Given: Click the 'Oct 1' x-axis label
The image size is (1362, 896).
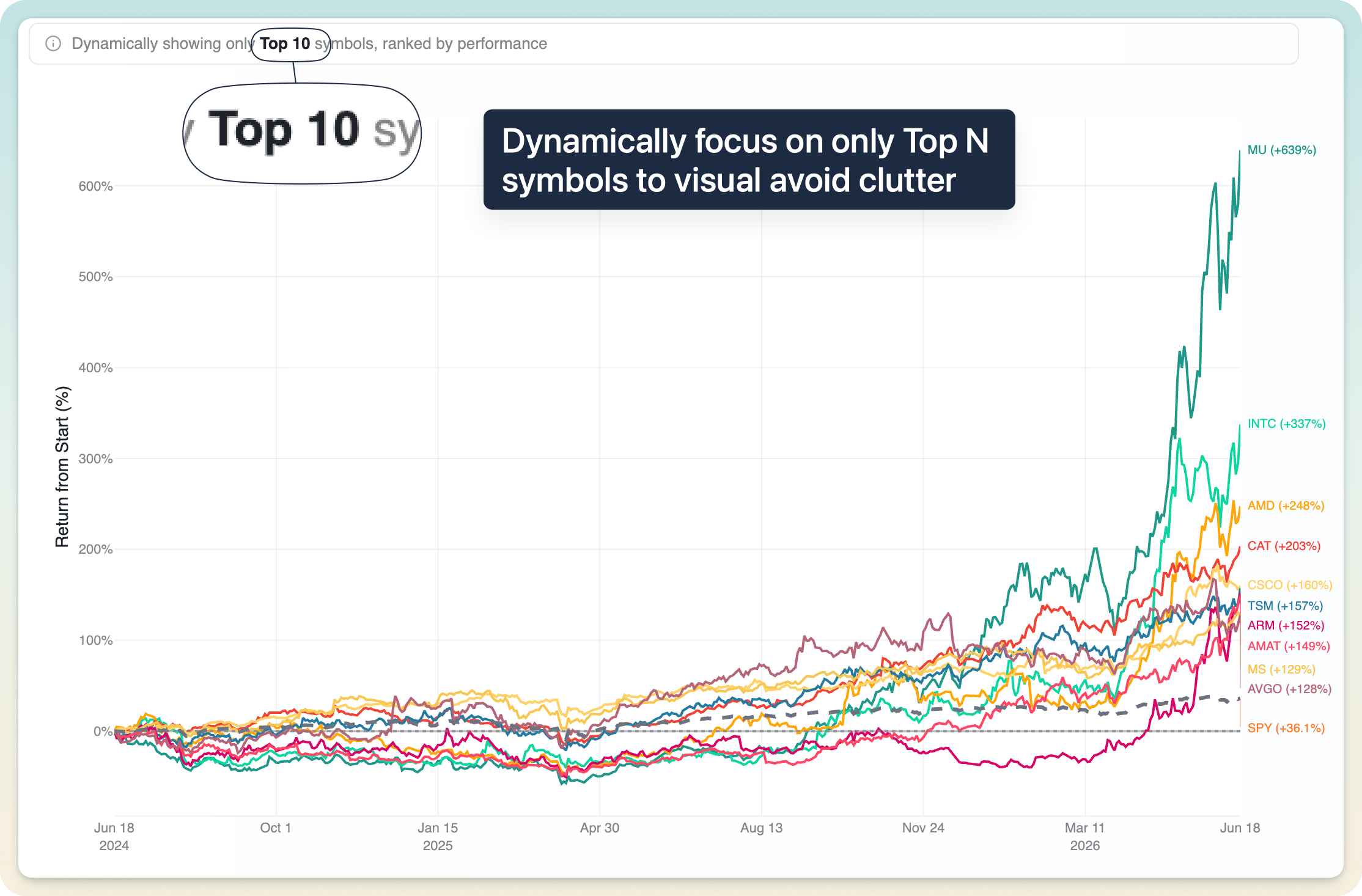Looking at the screenshot, I should coord(275,828).
